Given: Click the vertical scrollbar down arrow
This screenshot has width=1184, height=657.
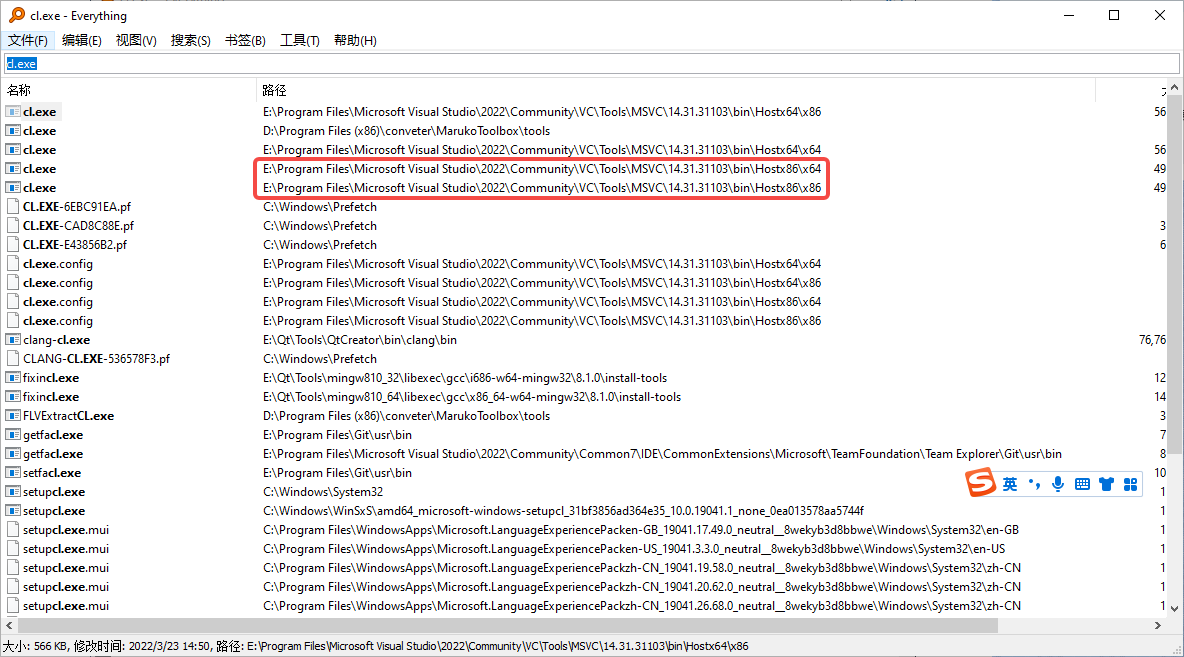Looking at the screenshot, I should click(x=1174, y=608).
